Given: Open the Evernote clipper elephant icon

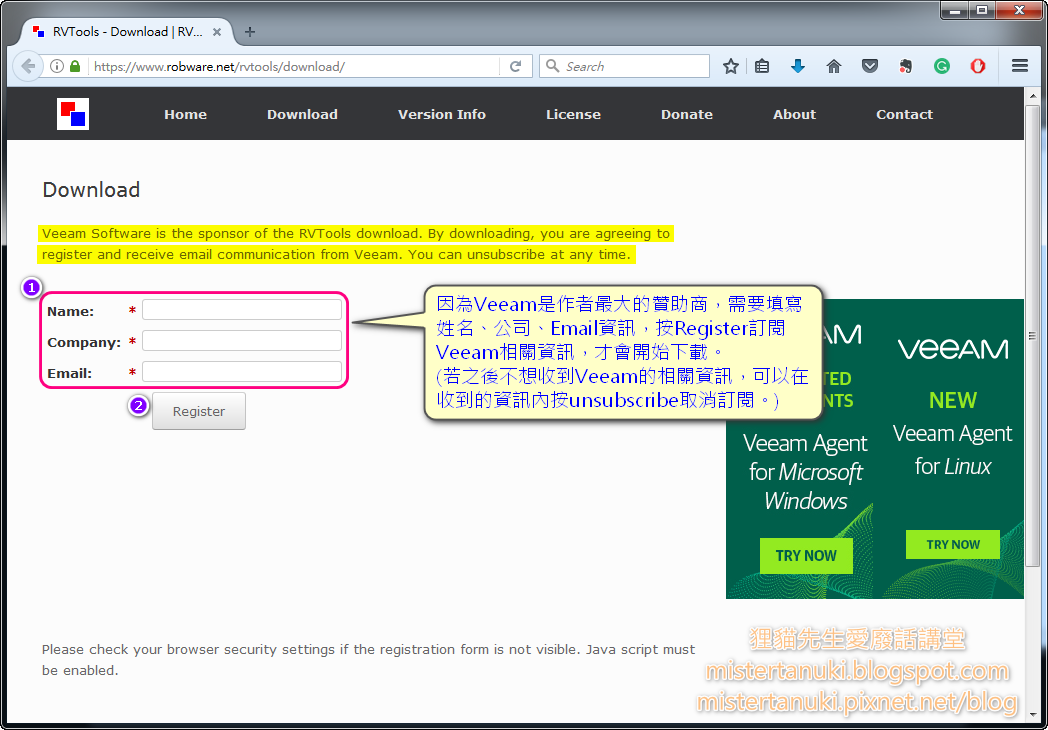Looking at the screenshot, I should [x=906, y=66].
